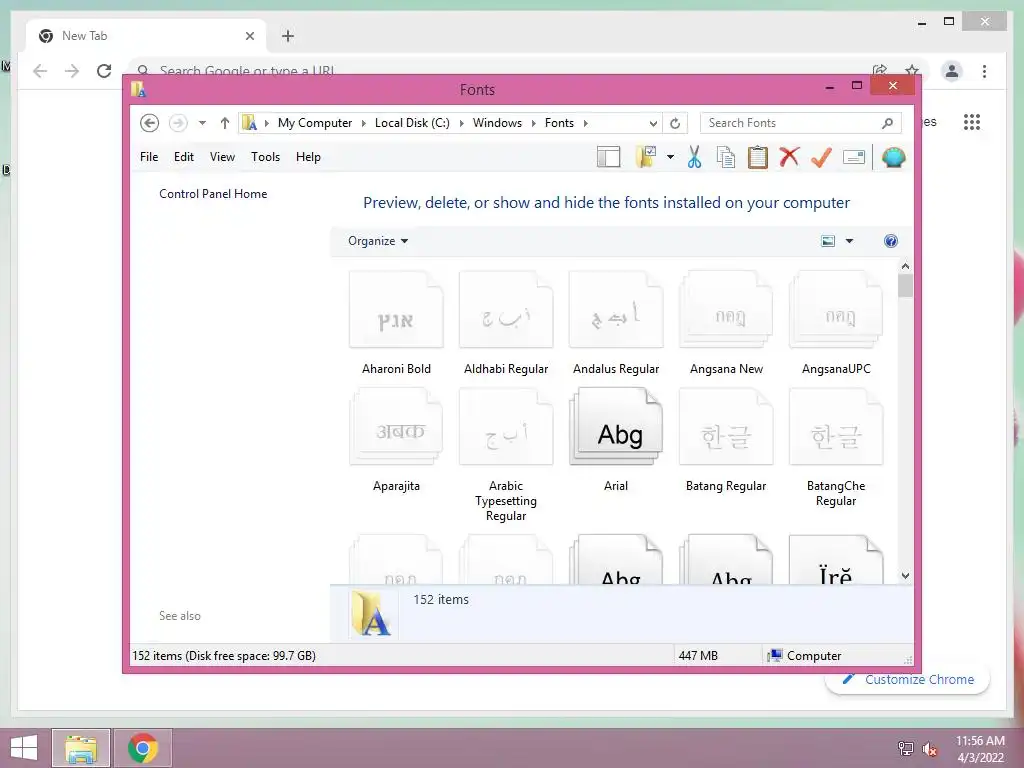This screenshot has width=1024, height=768.
Task: Toggle the preview pane layout icon
Action: pyautogui.click(x=609, y=157)
